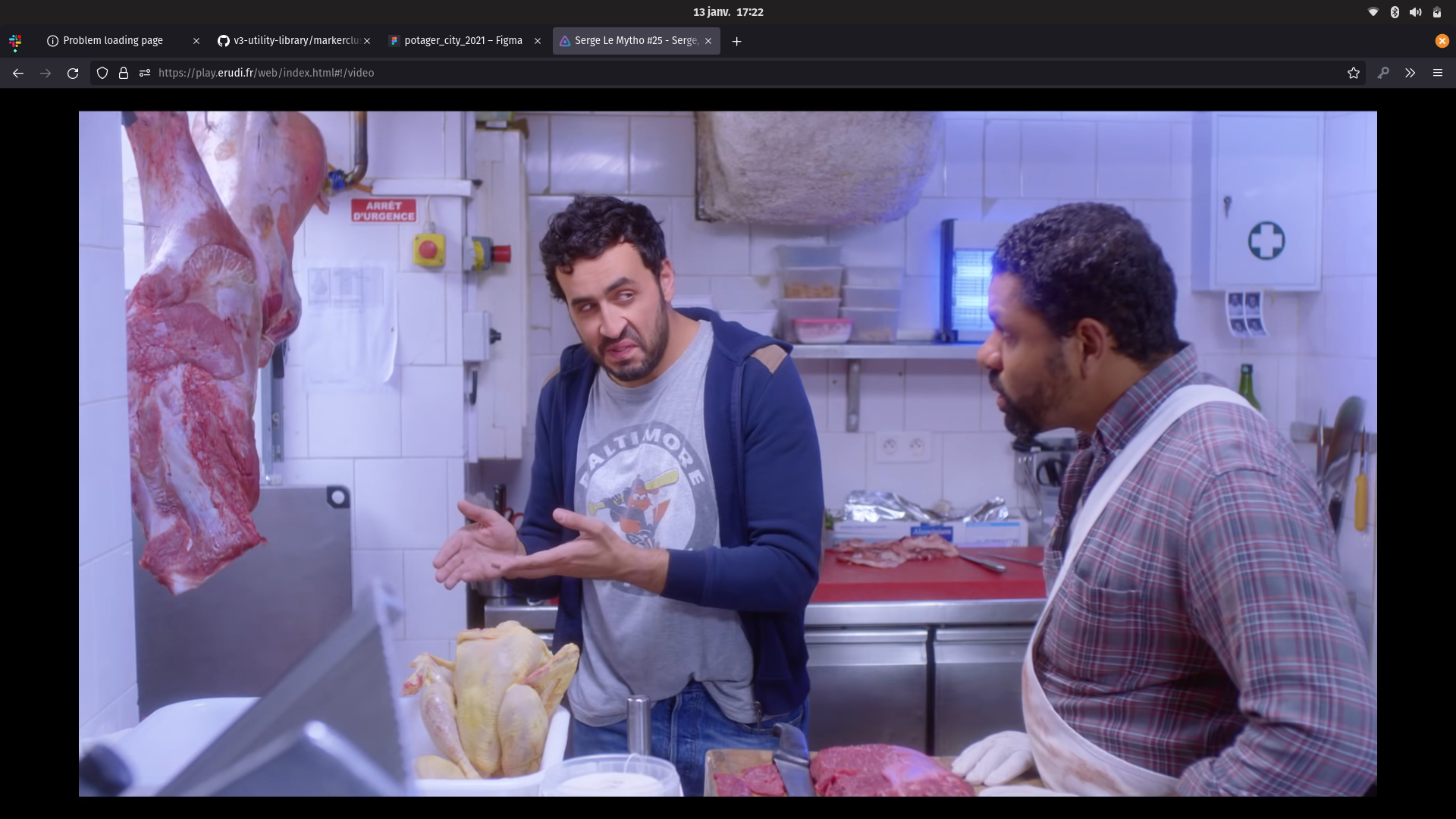
Task: Reload the current page
Action: coord(73,73)
